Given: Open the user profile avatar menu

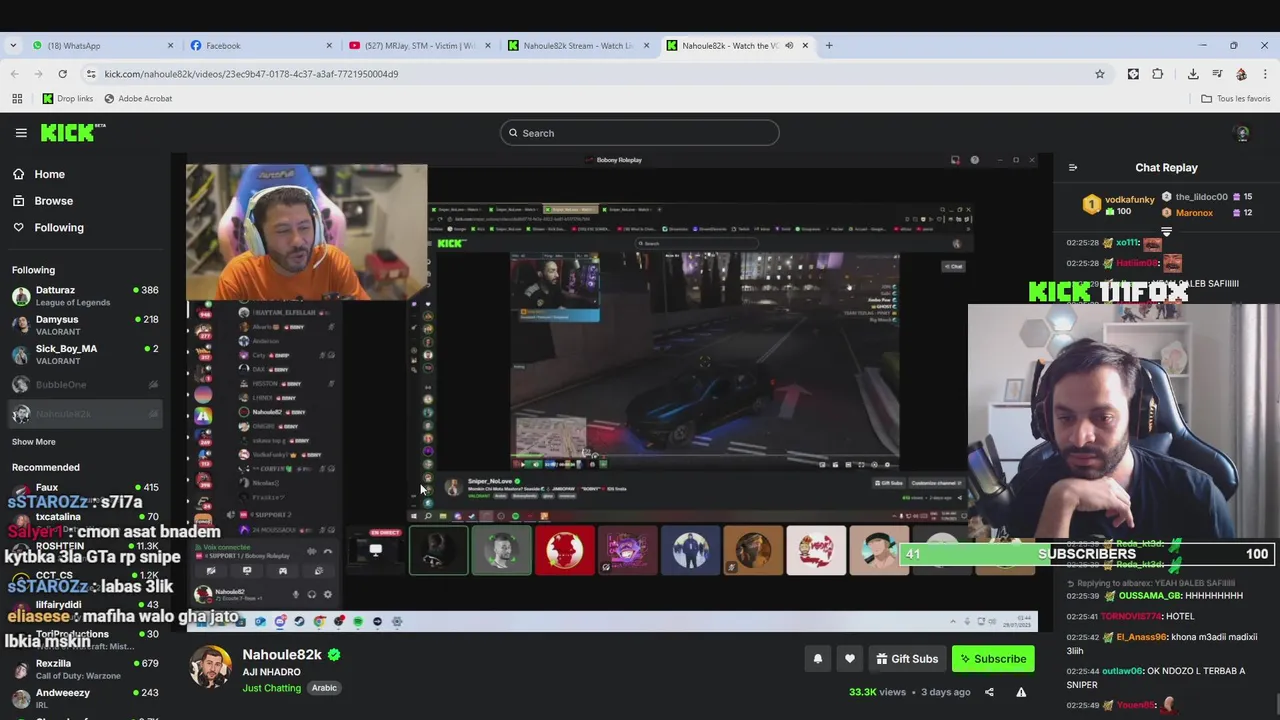Looking at the screenshot, I should pos(1242,133).
